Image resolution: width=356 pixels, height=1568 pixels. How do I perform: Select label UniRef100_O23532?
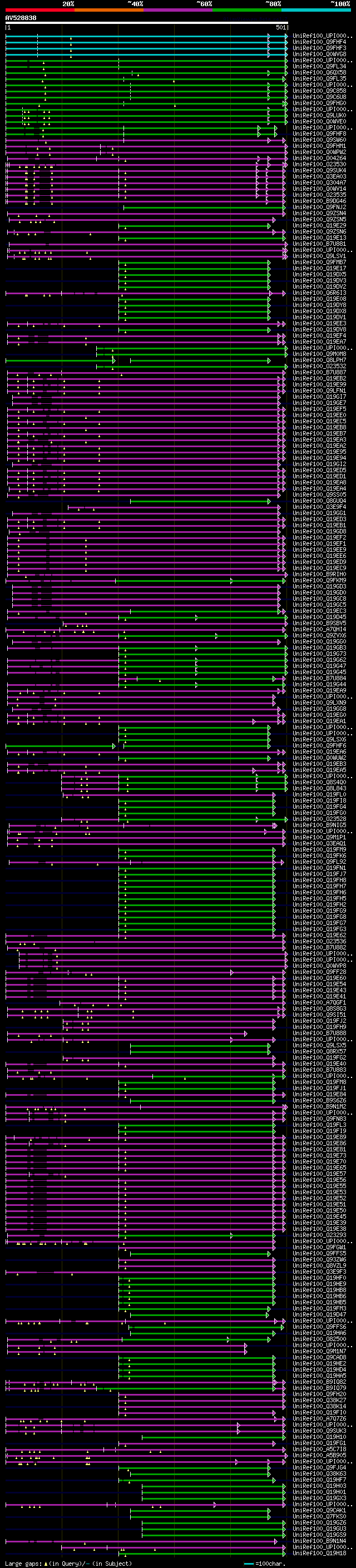pyautogui.click(x=319, y=367)
